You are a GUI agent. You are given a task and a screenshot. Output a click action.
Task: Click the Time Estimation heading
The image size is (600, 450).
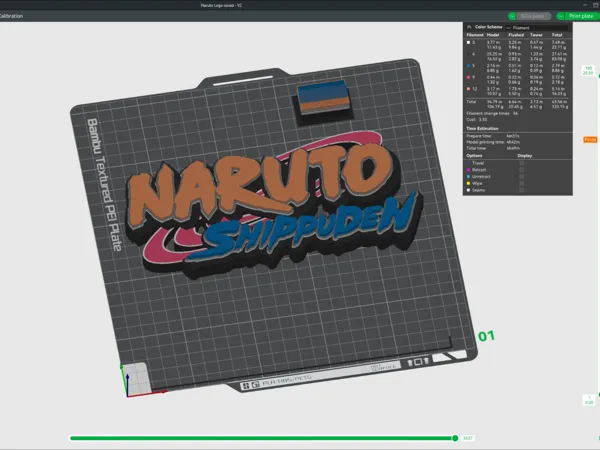[x=482, y=128]
